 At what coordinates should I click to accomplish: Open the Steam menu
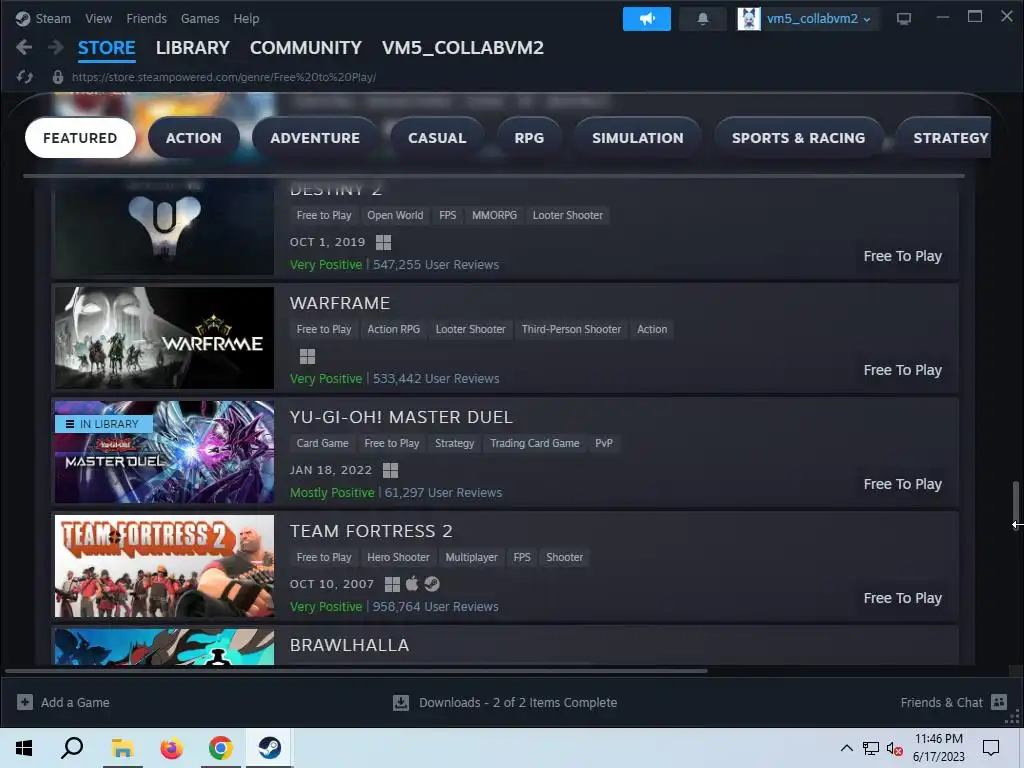click(53, 18)
